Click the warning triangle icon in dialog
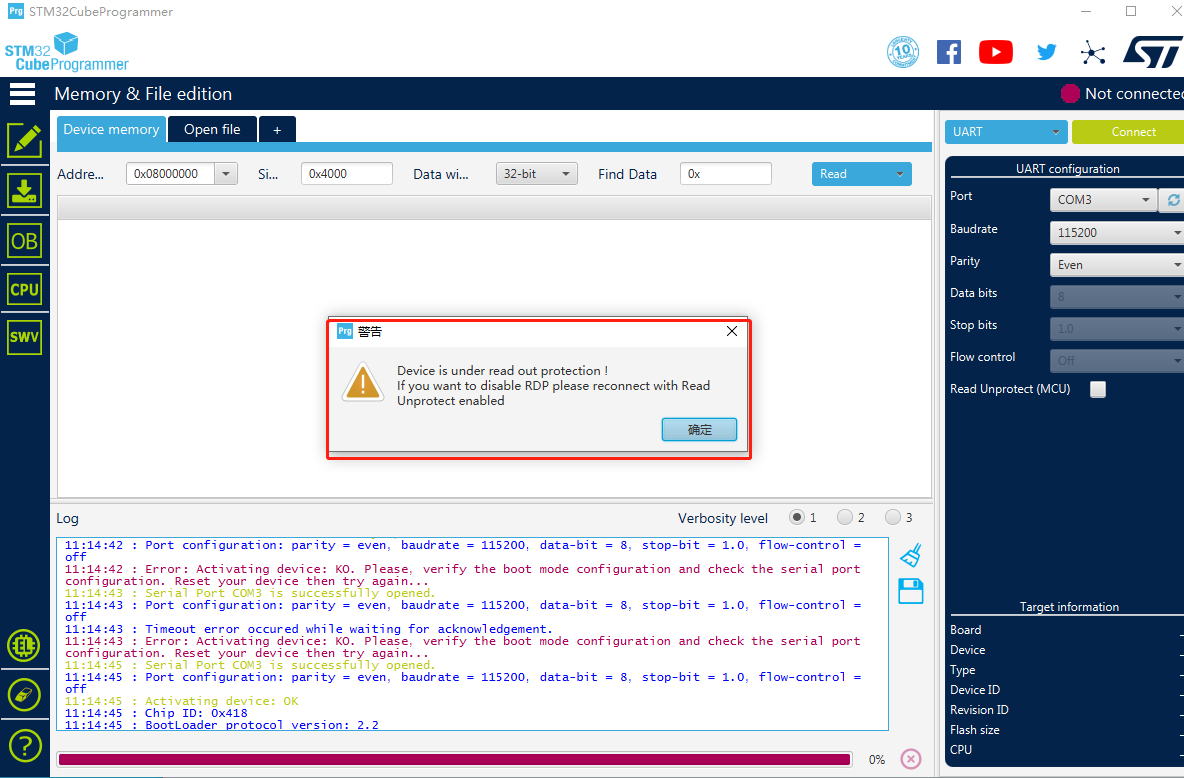1184x778 pixels. 363,382
